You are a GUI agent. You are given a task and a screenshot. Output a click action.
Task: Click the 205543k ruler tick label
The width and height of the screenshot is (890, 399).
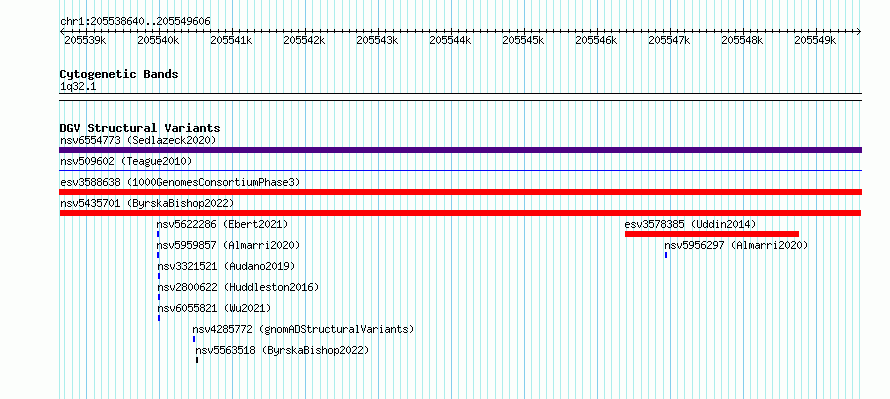(377, 40)
